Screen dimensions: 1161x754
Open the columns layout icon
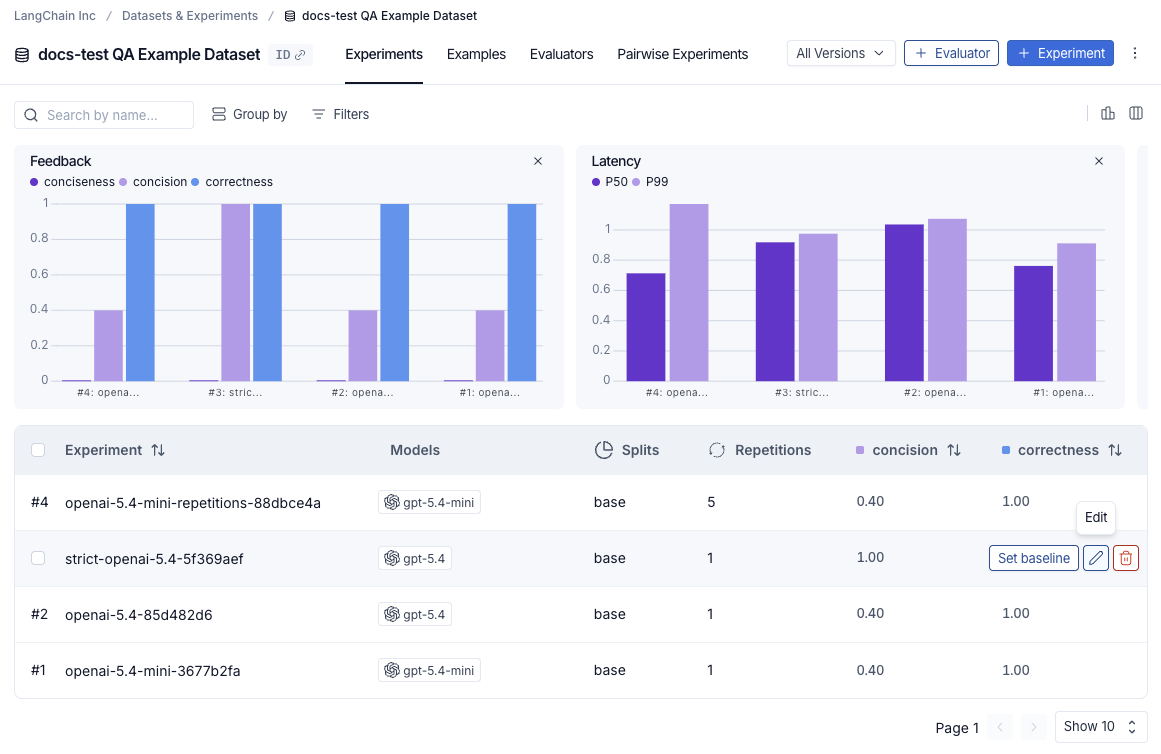(1136, 113)
